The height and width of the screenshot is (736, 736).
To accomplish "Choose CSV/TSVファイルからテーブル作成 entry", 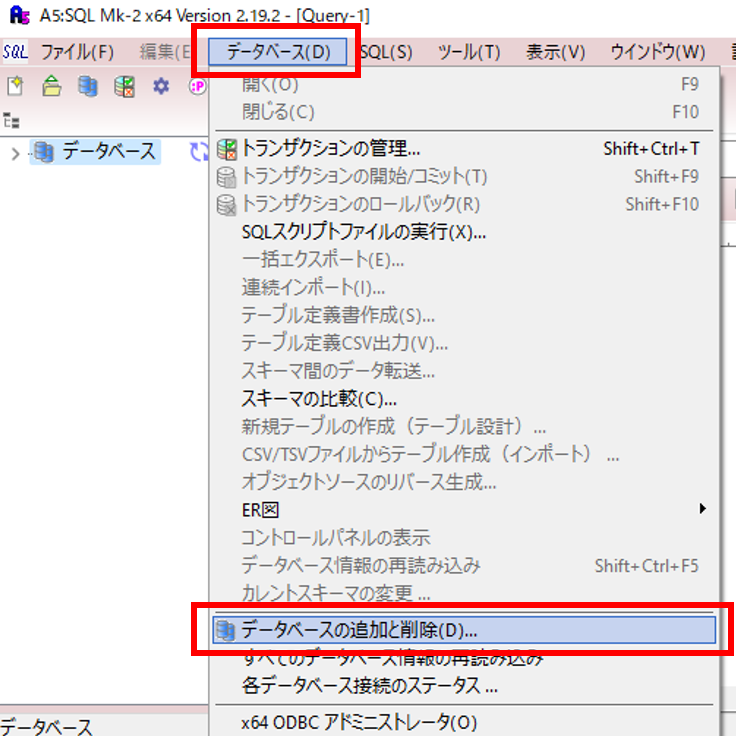I will point(466,454).
